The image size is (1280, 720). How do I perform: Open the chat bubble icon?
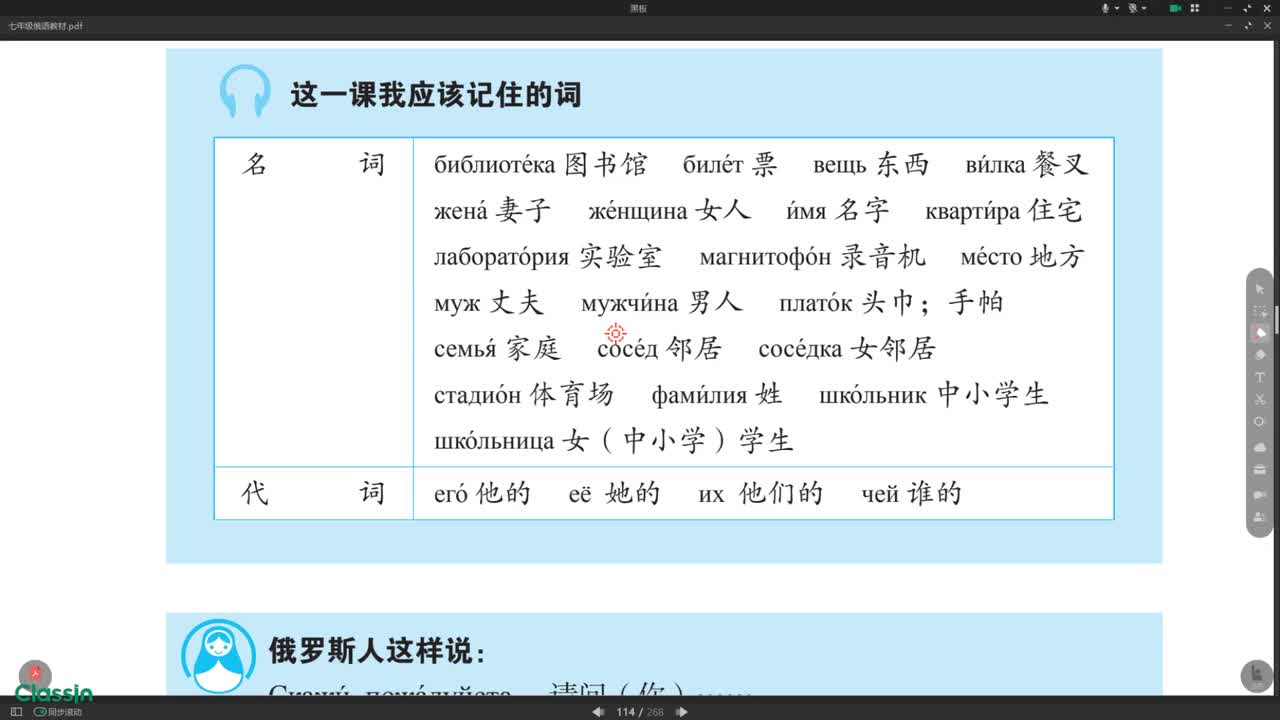point(1260,495)
